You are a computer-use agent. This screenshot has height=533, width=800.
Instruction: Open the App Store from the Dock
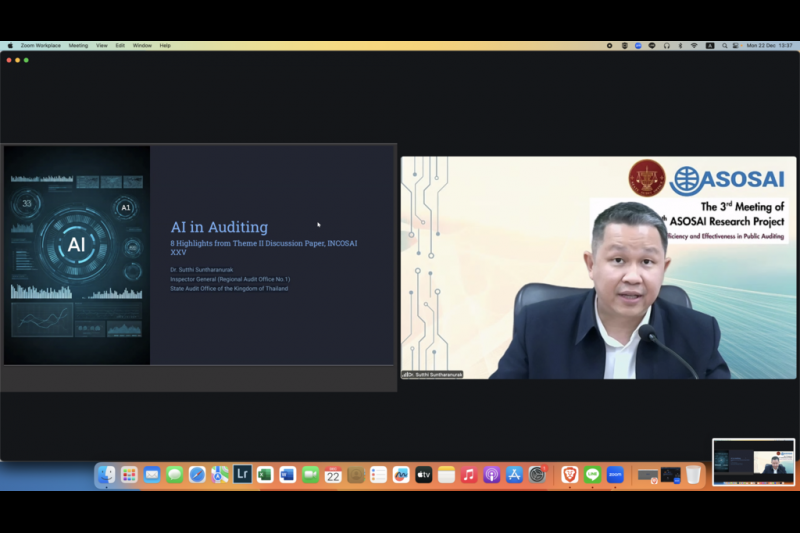[x=514, y=475]
